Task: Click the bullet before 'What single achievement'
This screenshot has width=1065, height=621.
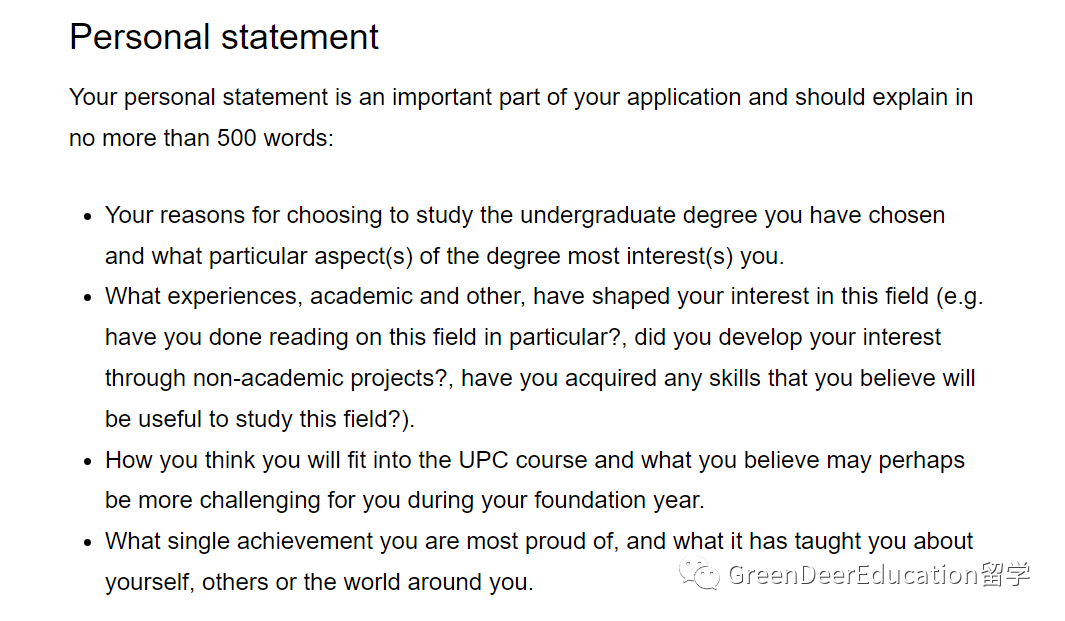Action: (x=87, y=542)
